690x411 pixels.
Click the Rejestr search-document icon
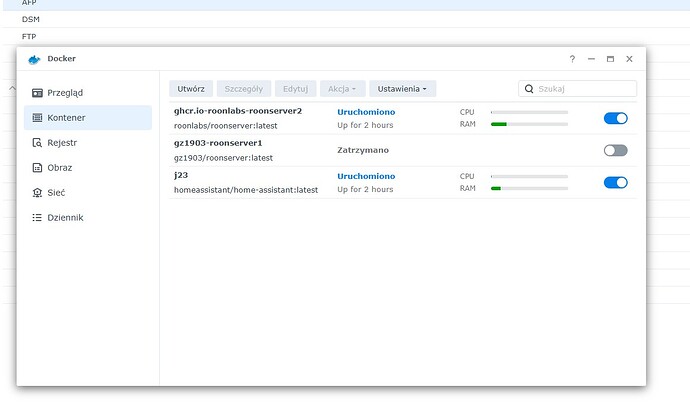[37, 143]
